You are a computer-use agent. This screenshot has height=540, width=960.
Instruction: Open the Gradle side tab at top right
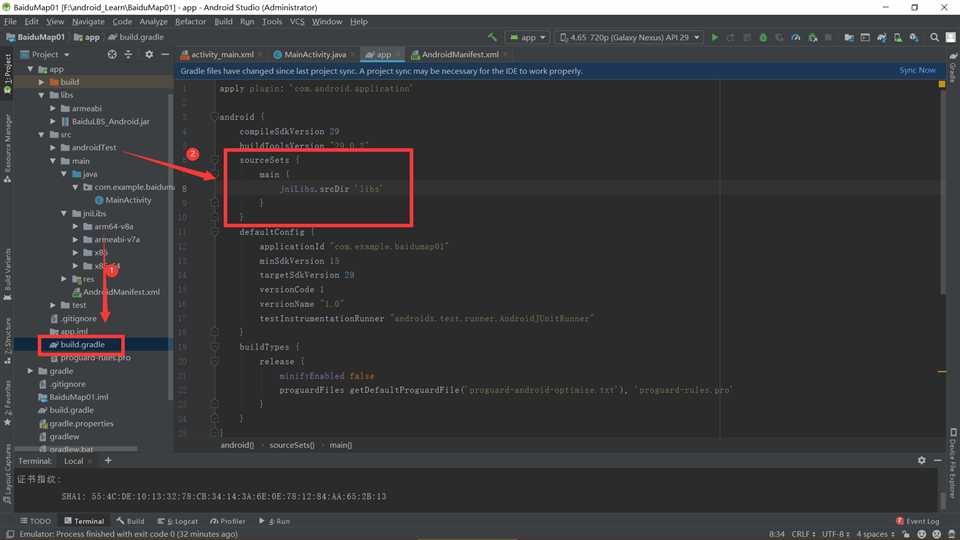tap(953, 67)
